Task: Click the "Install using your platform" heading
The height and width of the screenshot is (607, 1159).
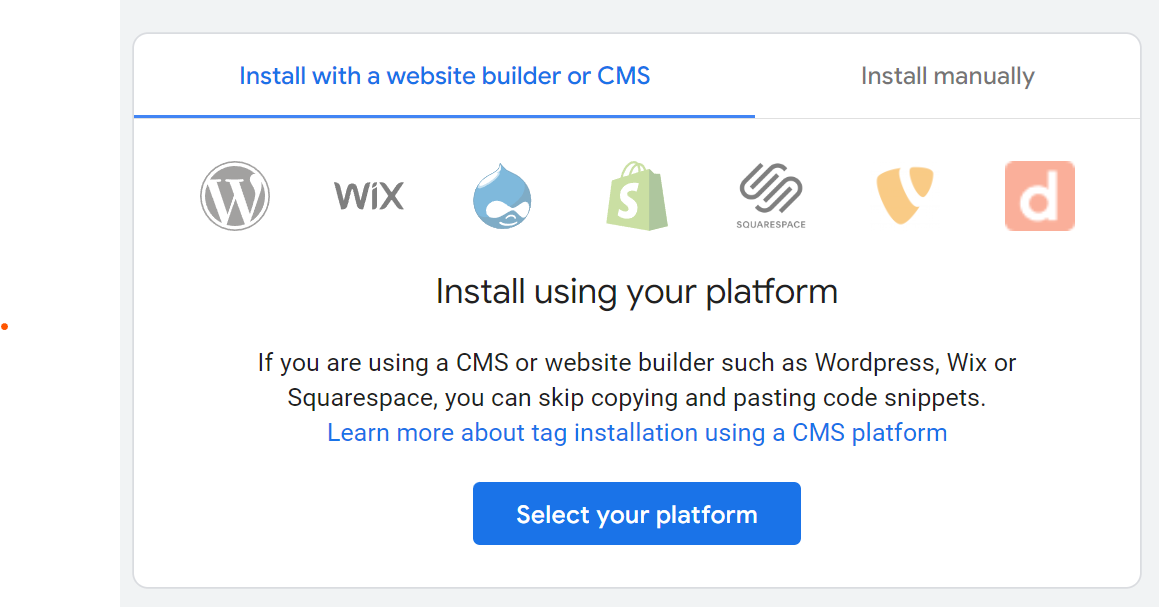Action: click(x=637, y=292)
